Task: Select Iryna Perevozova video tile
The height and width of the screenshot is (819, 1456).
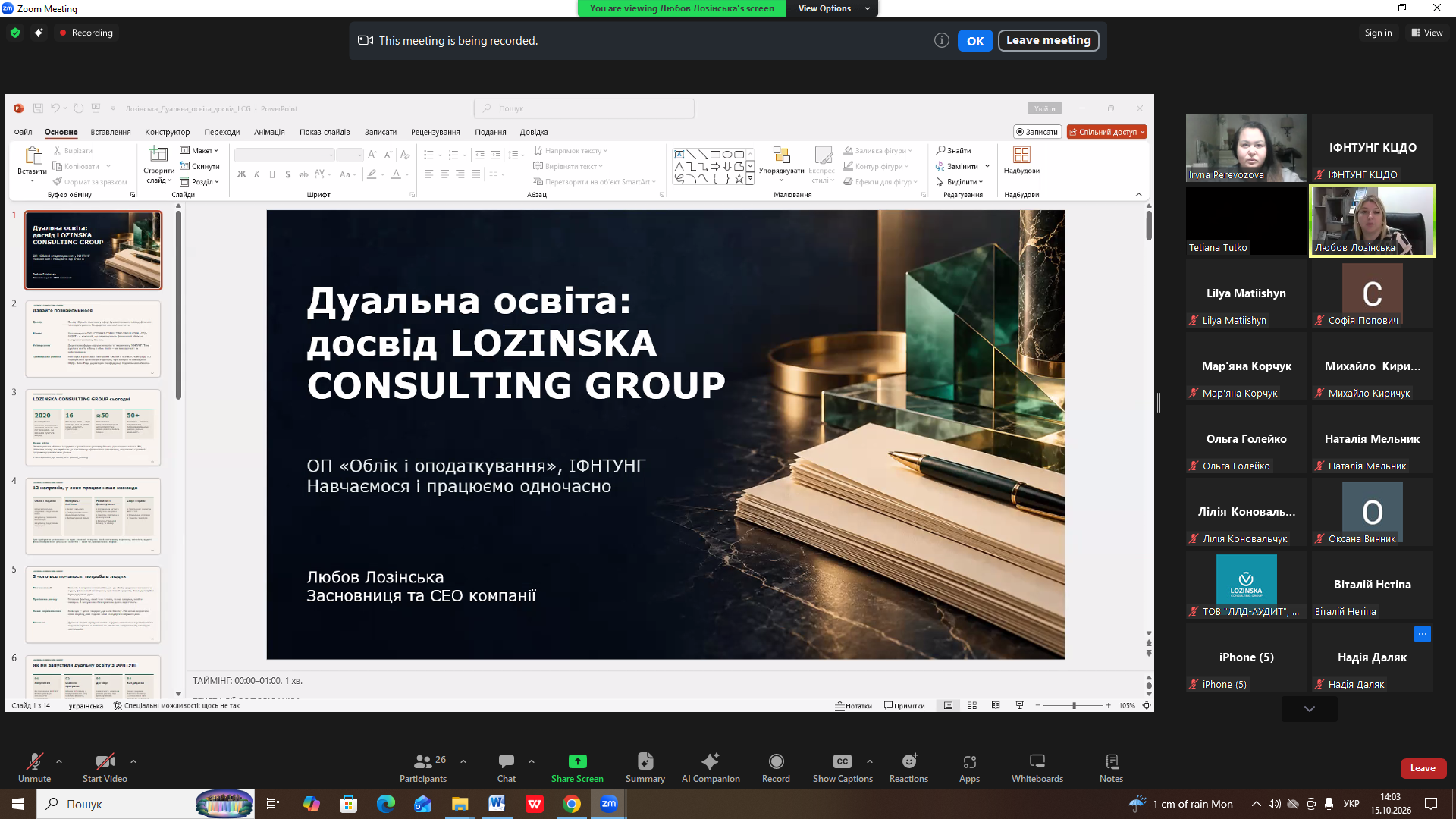Action: pos(1247,148)
